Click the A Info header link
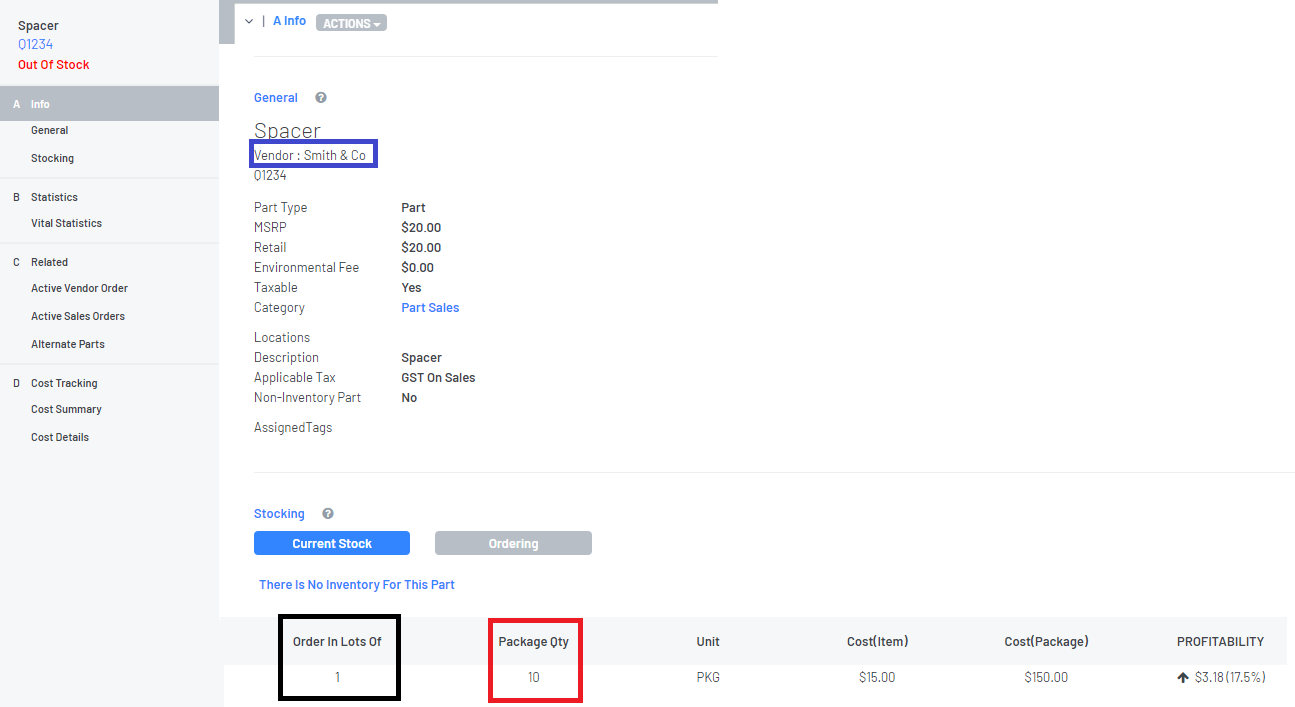Viewport: 1295px width, 707px height. point(289,21)
